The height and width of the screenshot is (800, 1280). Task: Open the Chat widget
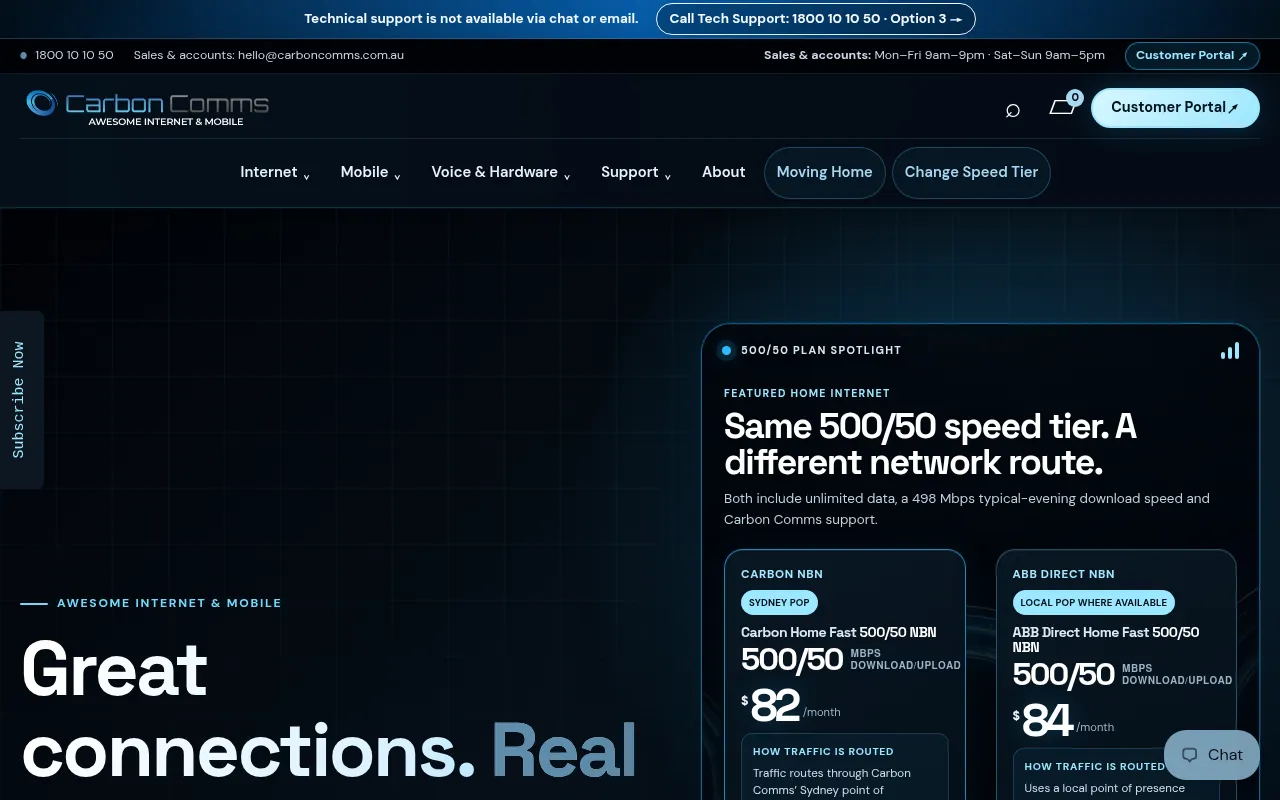(x=1212, y=755)
